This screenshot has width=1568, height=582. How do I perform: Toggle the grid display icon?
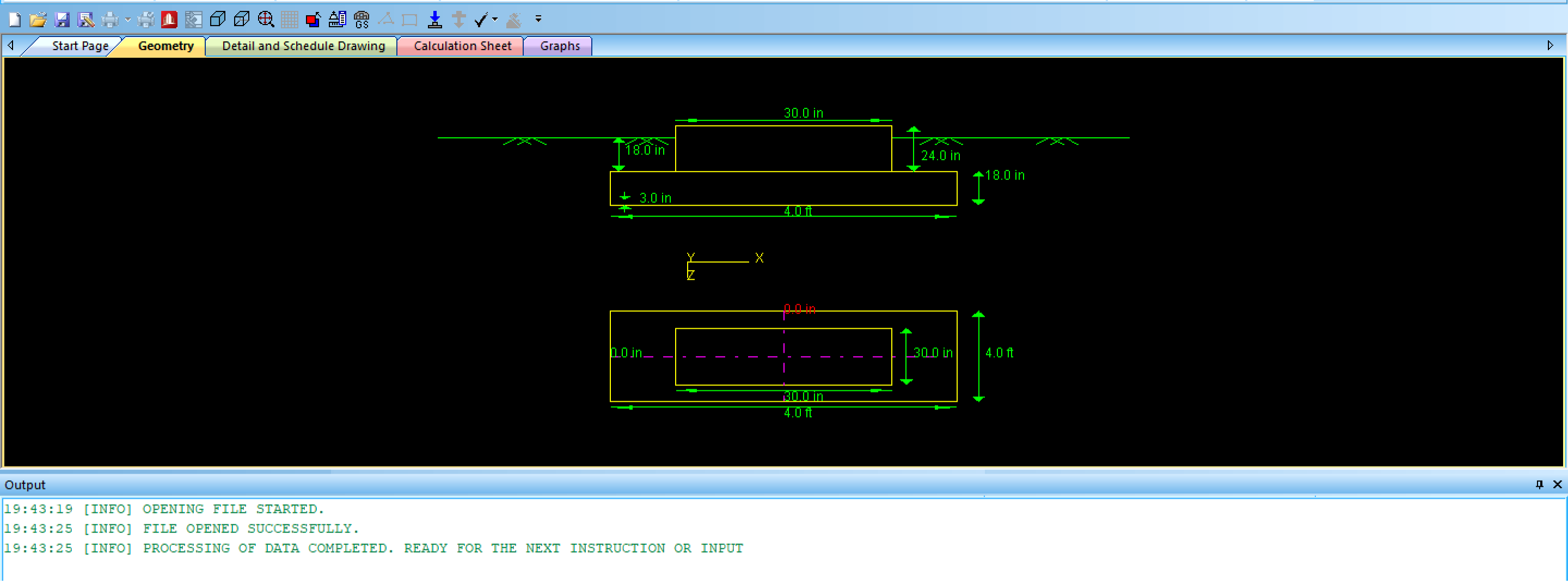click(290, 20)
